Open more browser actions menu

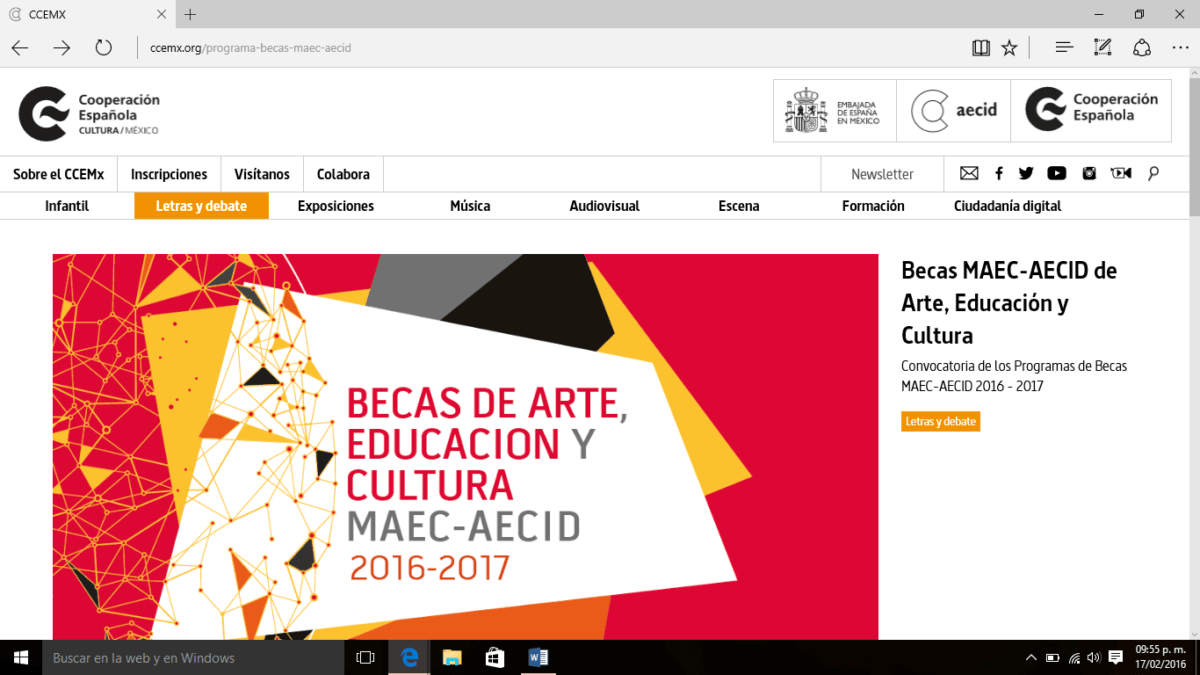1179,47
